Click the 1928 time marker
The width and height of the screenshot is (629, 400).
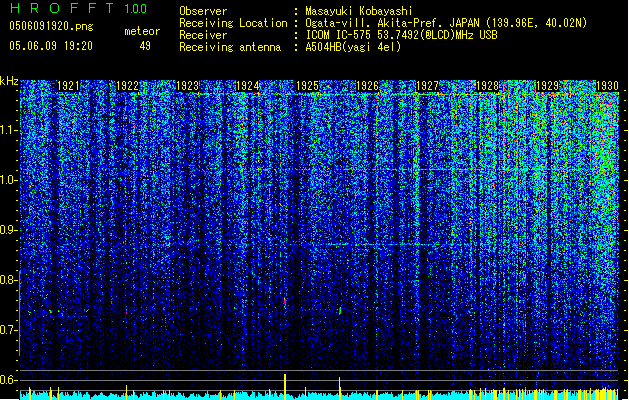click(487, 86)
